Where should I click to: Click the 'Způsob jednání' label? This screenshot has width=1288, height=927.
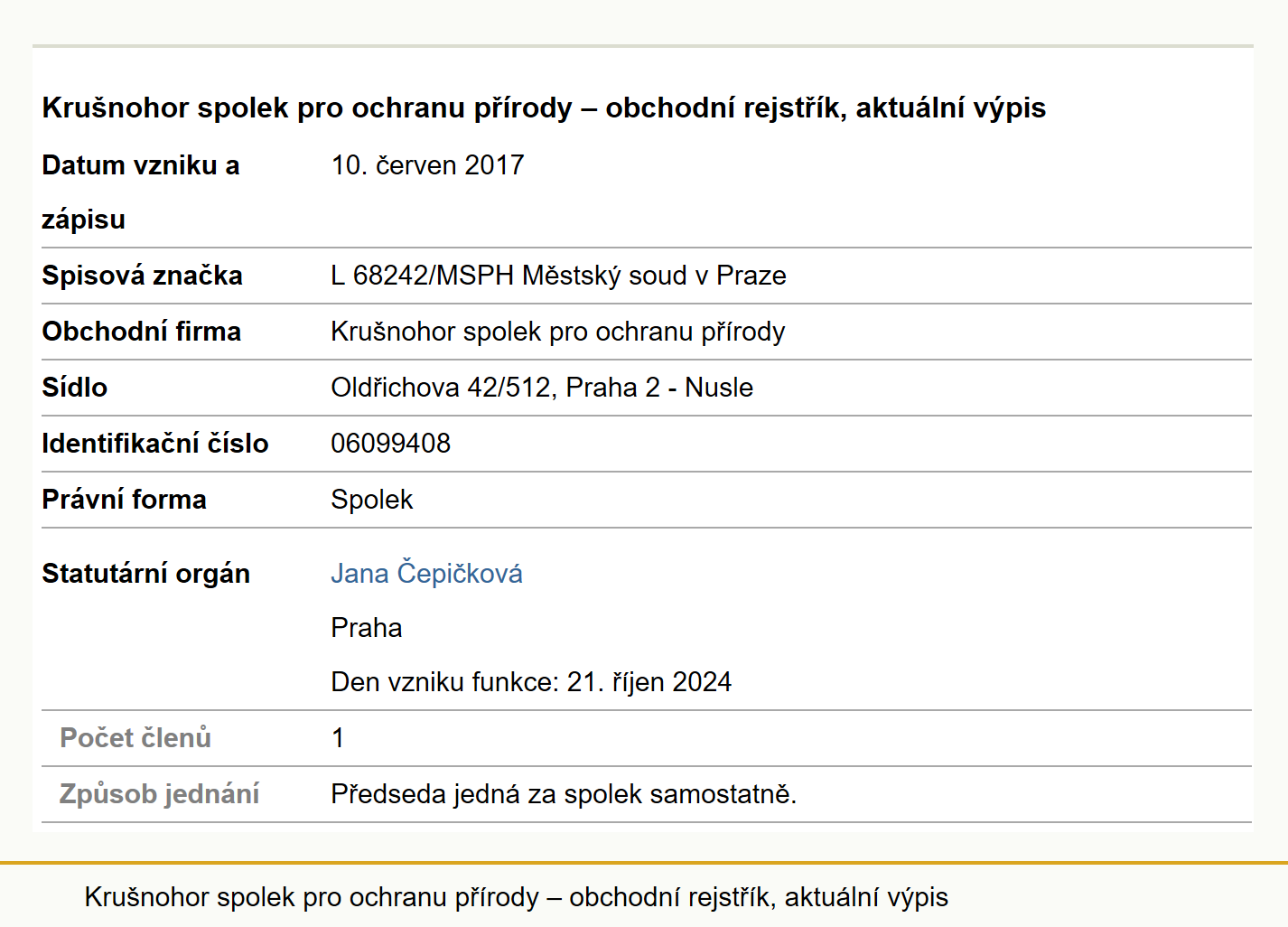coord(159,794)
